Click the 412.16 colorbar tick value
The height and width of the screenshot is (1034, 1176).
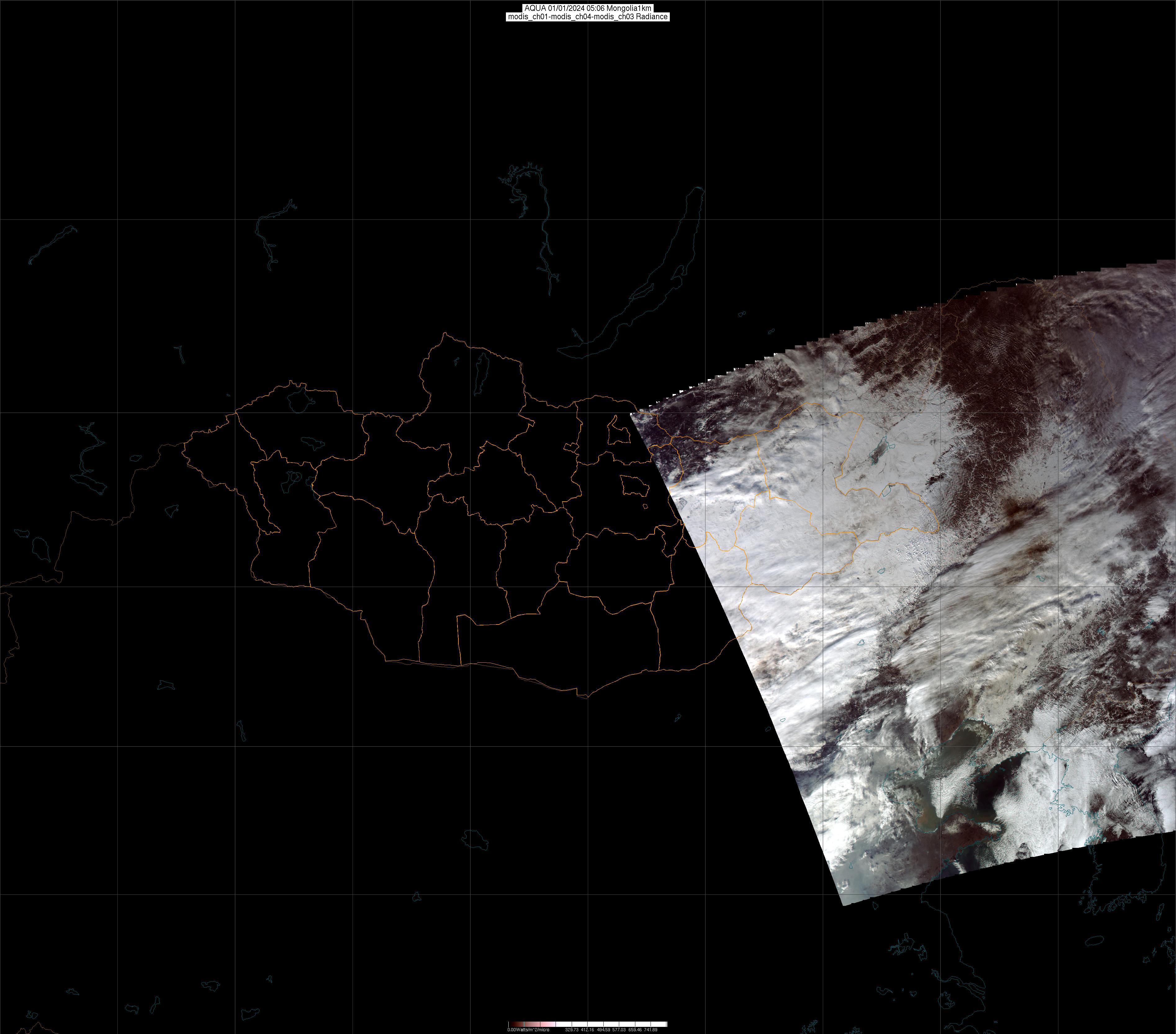(588, 1030)
